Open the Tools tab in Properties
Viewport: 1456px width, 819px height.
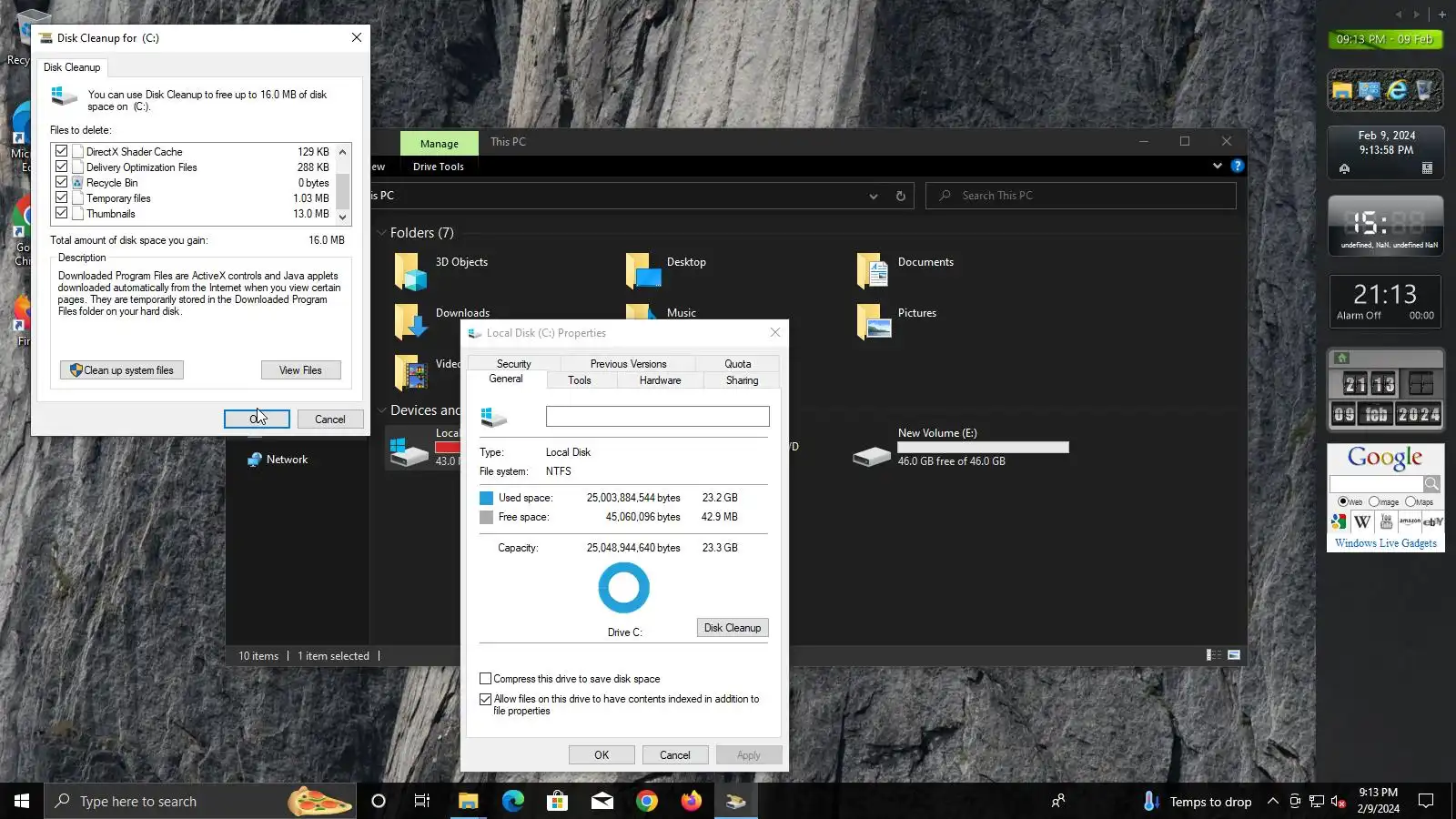pyautogui.click(x=580, y=380)
